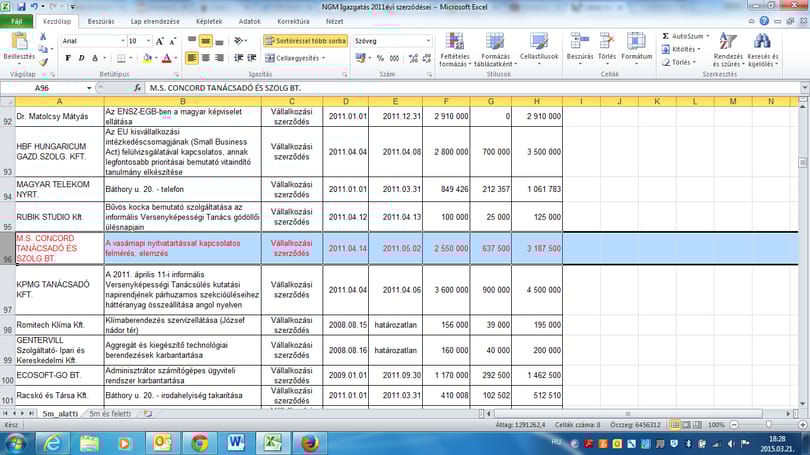This screenshot has width=810, height=455.
Task: Open Format as Table (Formázás táblázatként)
Action: coord(495,50)
